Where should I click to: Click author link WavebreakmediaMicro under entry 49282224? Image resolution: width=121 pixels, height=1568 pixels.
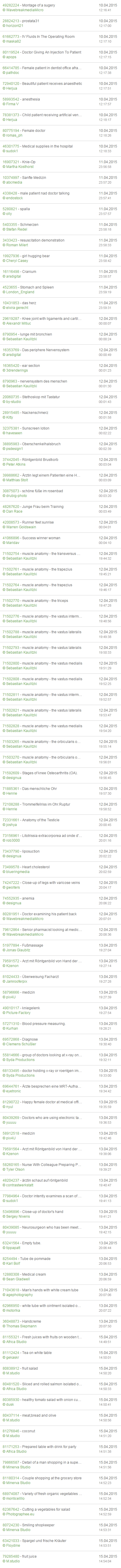(x=25, y=10)
